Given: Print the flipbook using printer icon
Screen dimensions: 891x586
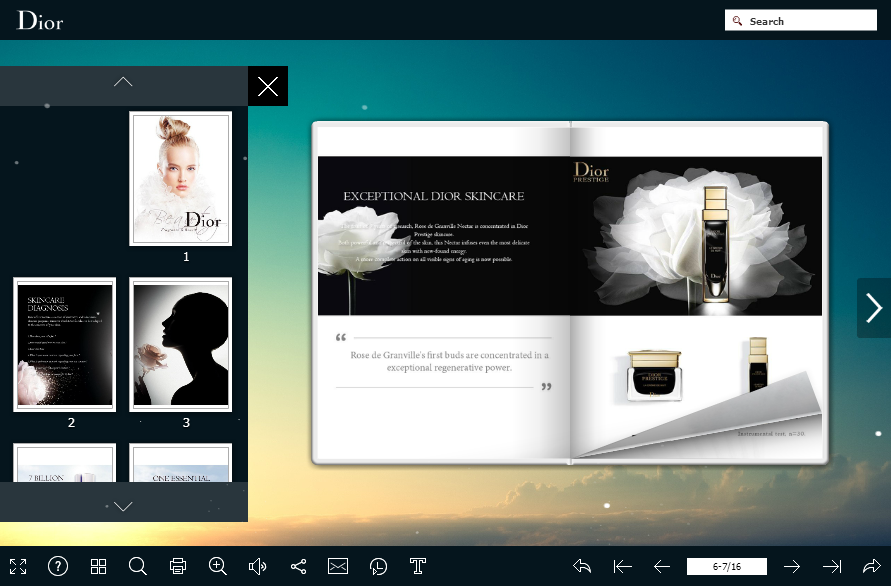Looking at the screenshot, I should coord(178,566).
